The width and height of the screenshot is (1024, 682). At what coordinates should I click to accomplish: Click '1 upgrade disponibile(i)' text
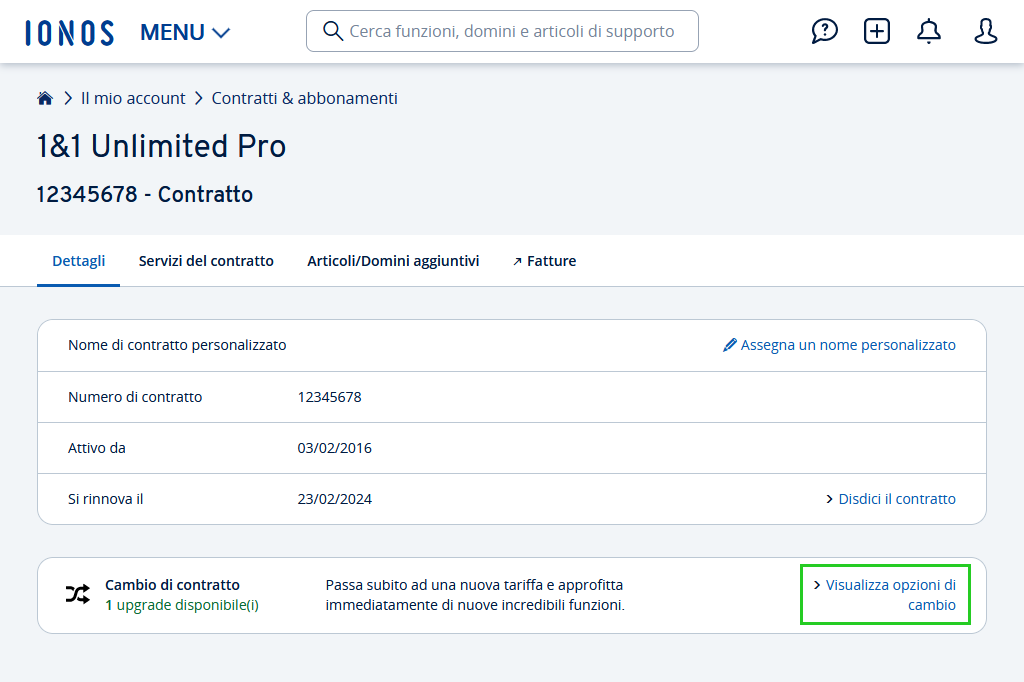(x=182, y=605)
